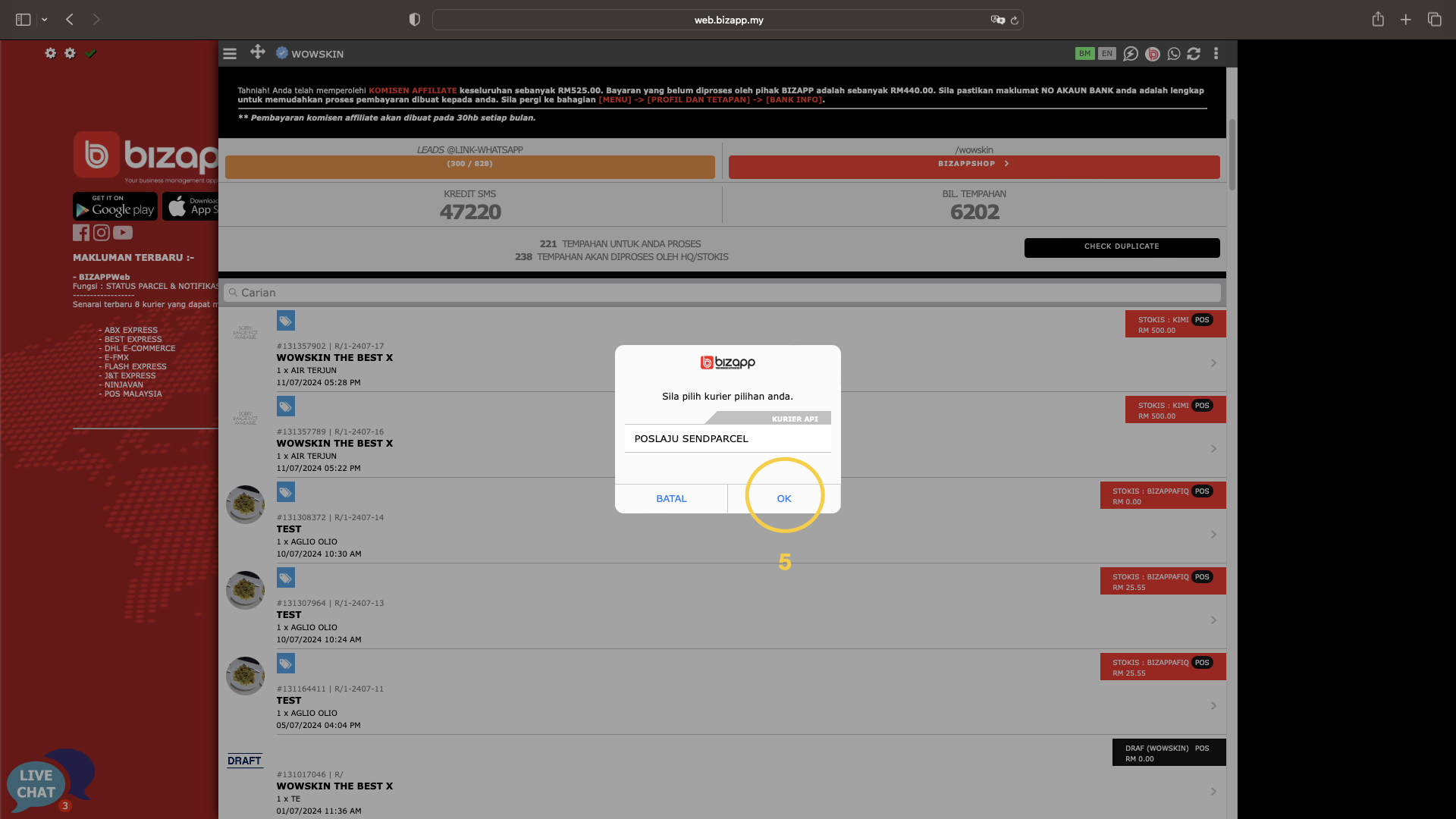Viewport: 1456px width, 819px height.
Task: Click Safari privacy shield icon
Action: pyautogui.click(x=415, y=20)
